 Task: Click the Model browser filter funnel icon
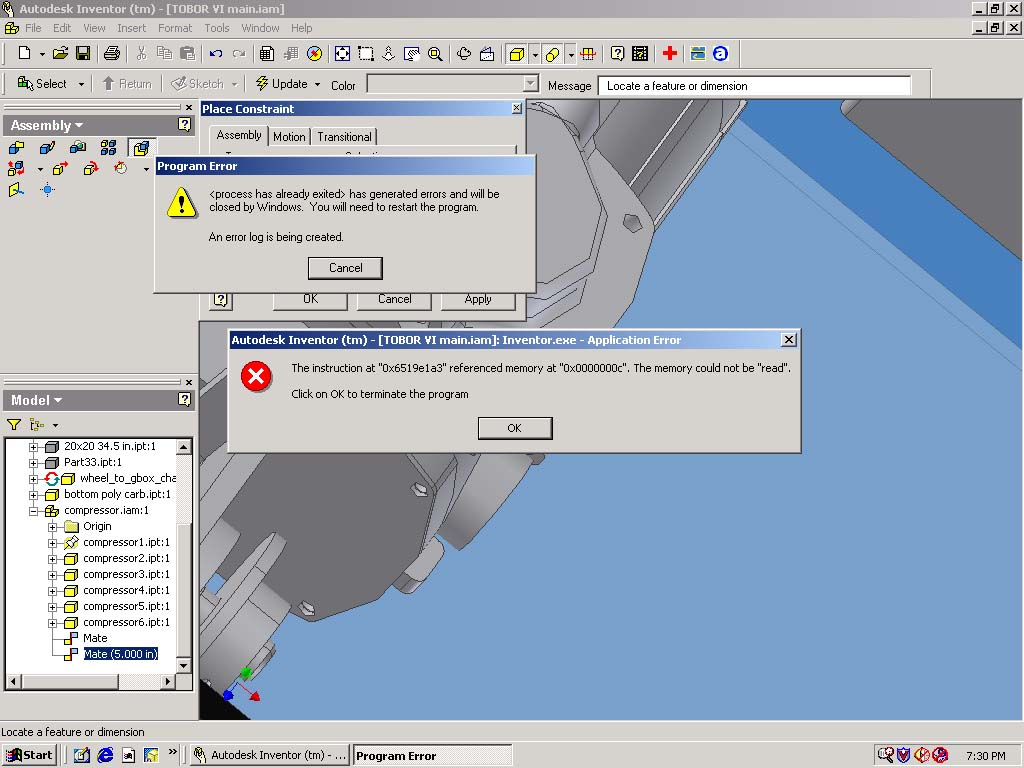coord(14,424)
